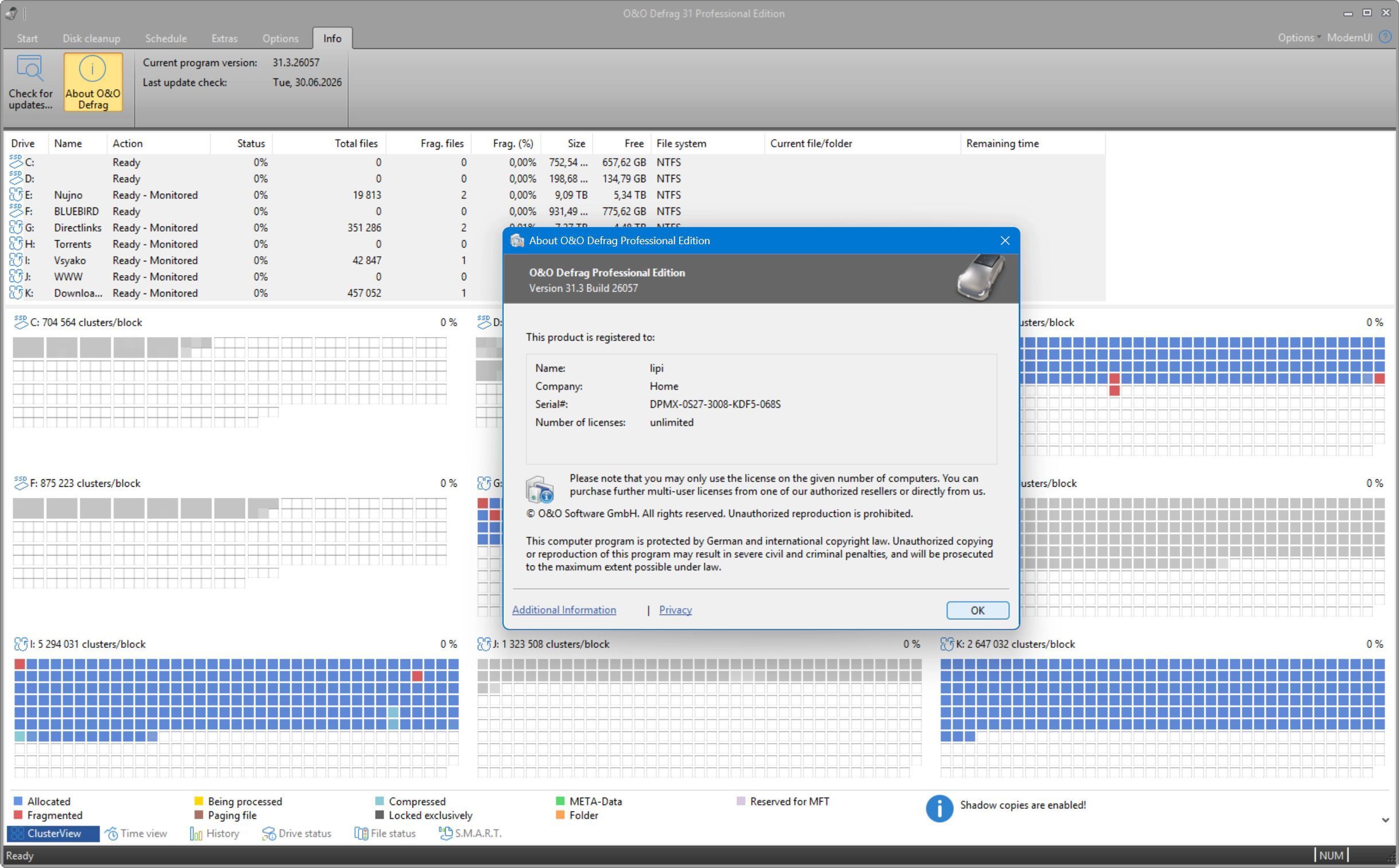Click the K: cluster map drive icon
The image size is (1399, 868).
(947, 644)
